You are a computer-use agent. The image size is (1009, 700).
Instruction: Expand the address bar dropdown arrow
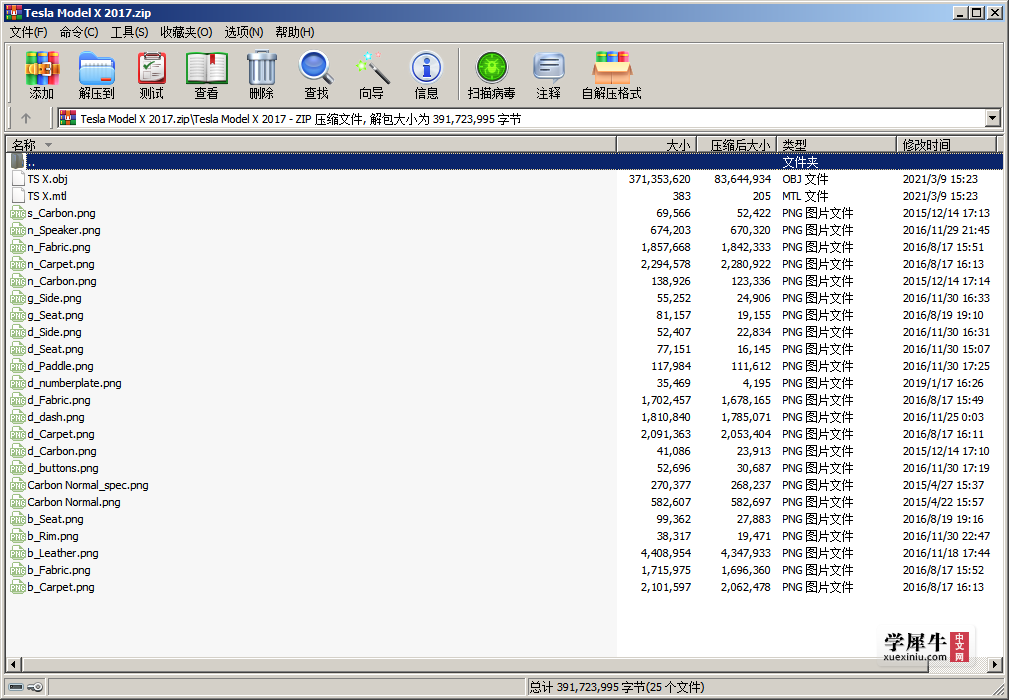pyautogui.click(x=992, y=118)
